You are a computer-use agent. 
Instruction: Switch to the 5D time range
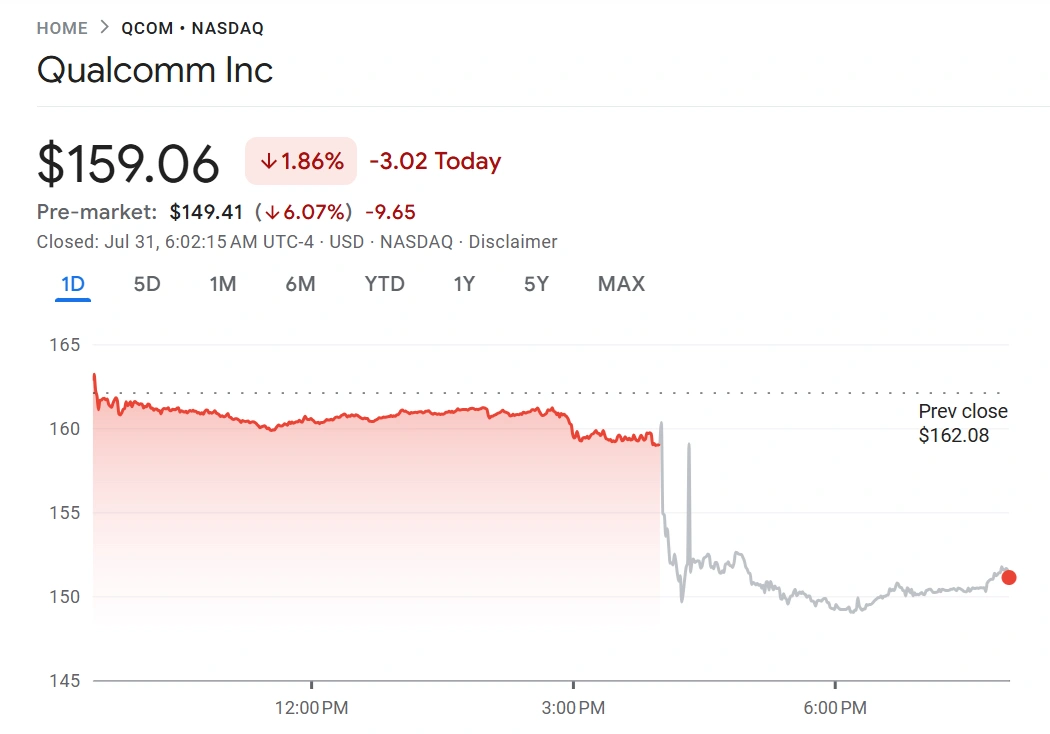(x=147, y=284)
